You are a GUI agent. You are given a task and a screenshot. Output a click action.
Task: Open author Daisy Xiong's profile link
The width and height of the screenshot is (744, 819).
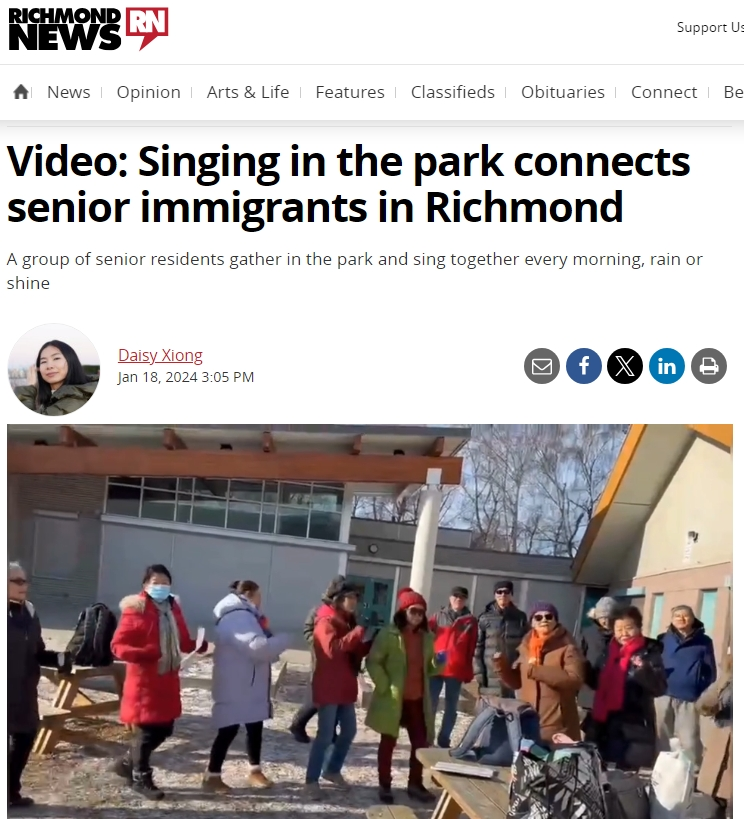click(160, 355)
